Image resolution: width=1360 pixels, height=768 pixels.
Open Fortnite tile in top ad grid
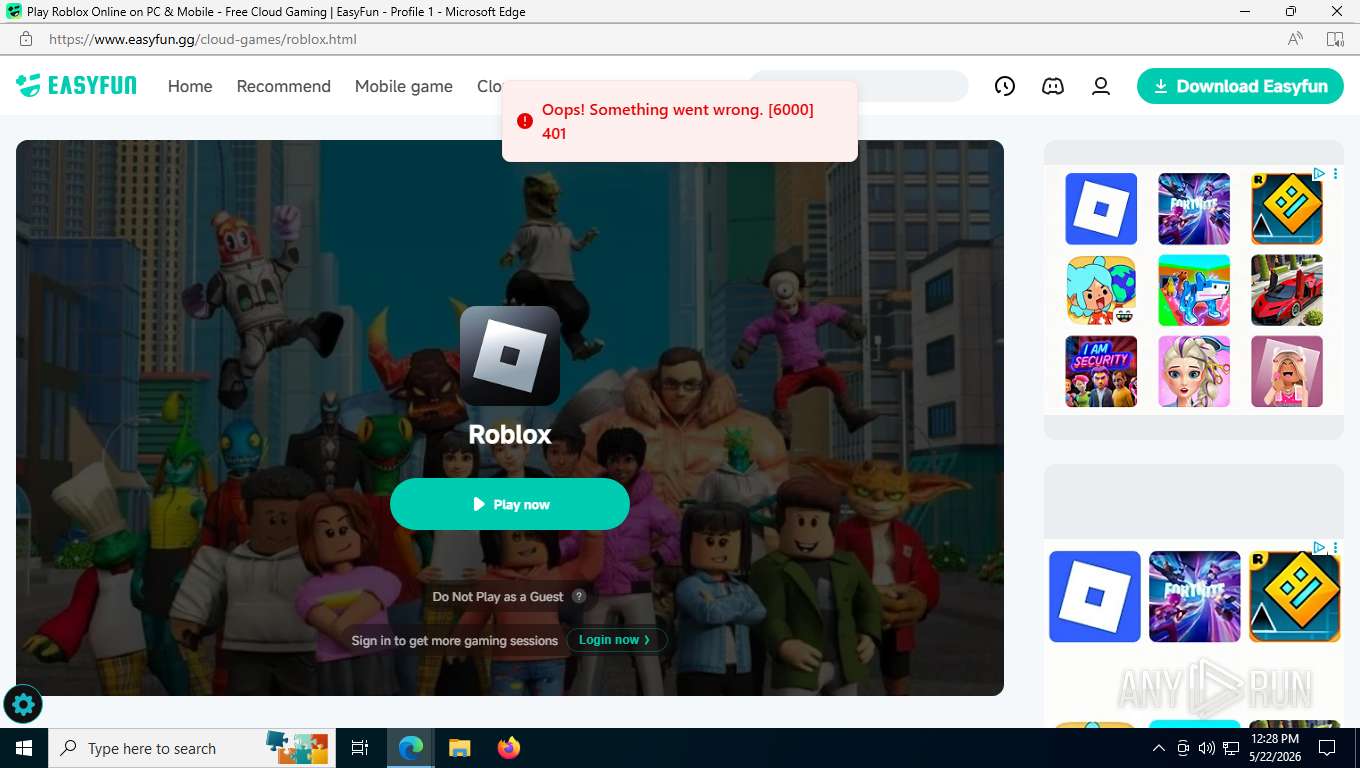pos(1194,209)
